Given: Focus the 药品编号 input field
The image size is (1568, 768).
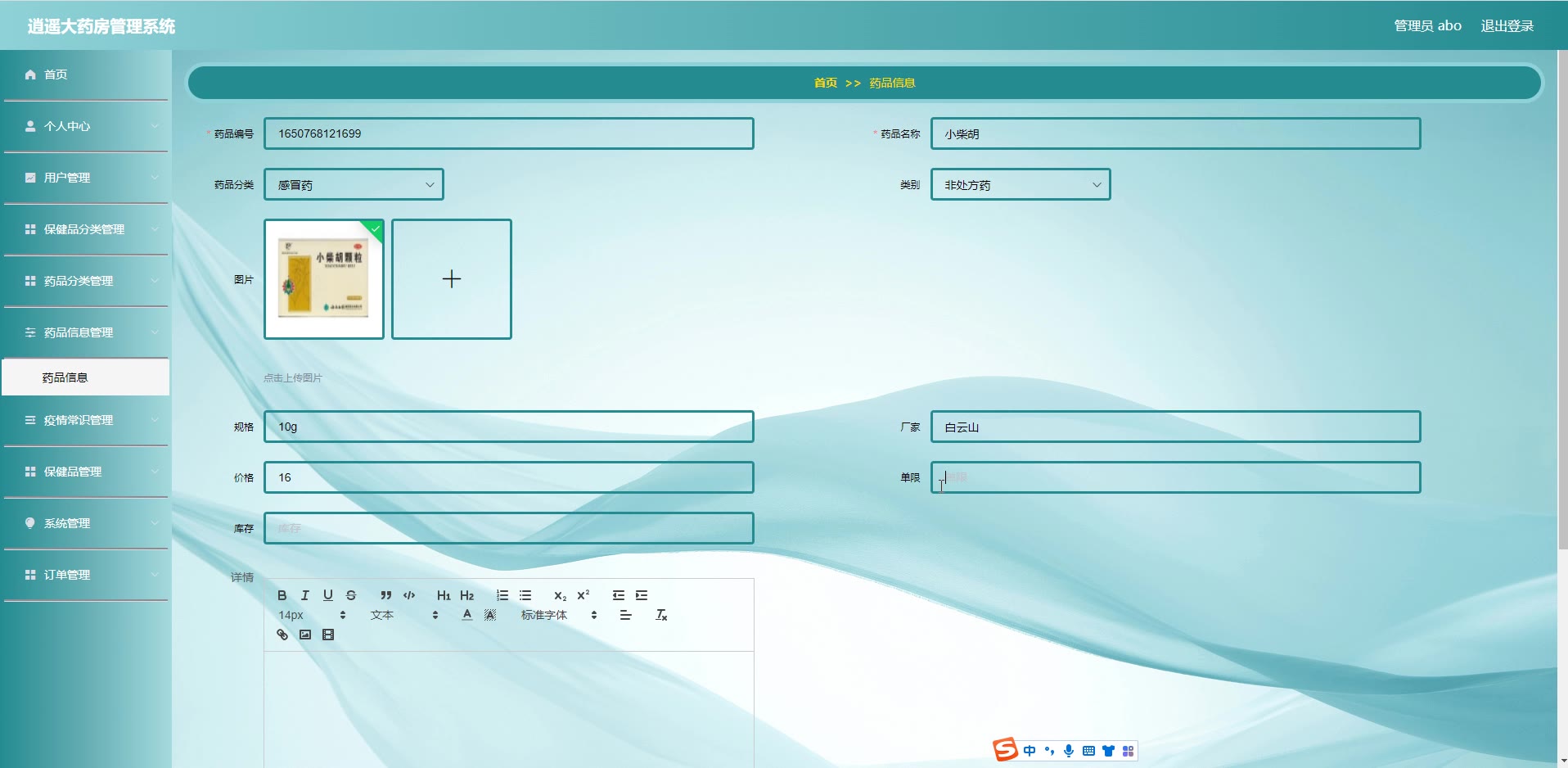Looking at the screenshot, I should (508, 133).
